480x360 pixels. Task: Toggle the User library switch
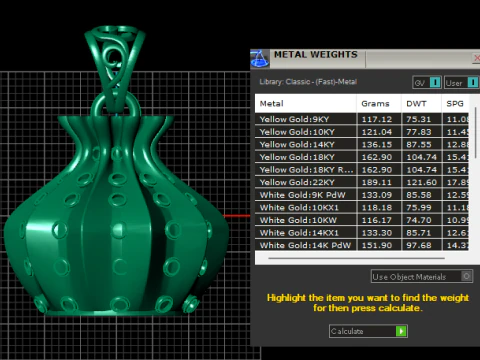coord(461,82)
